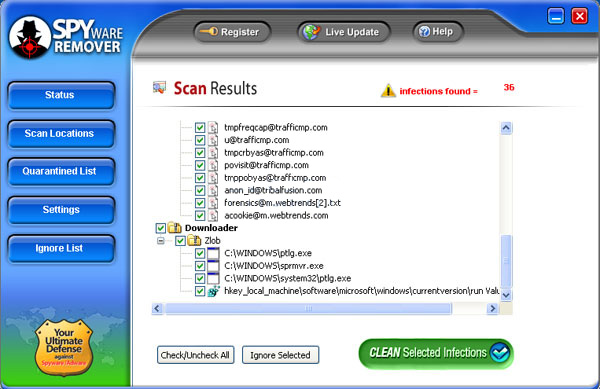Click the horizontal scrollbar right arrow
600x389 pixels.
pos(492,308)
